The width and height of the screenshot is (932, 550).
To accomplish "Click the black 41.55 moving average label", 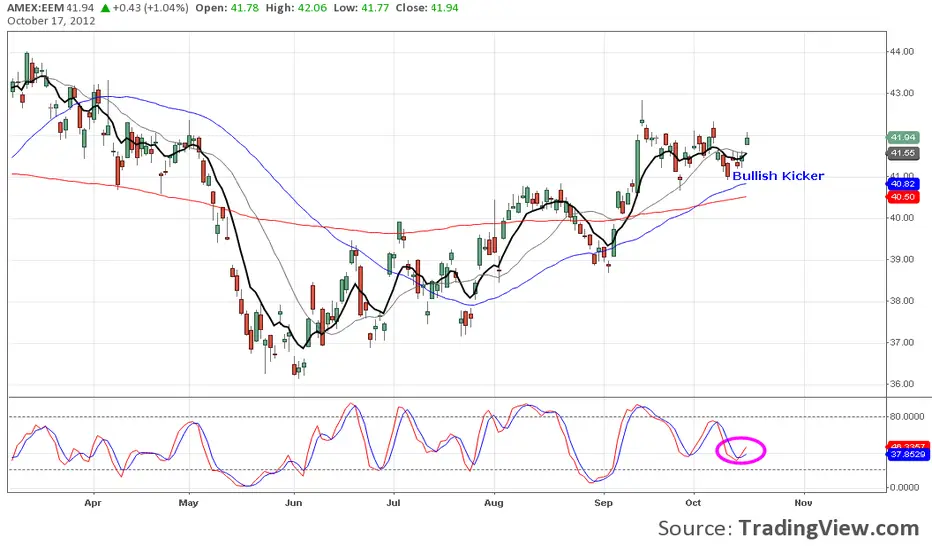I will [x=903, y=153].
